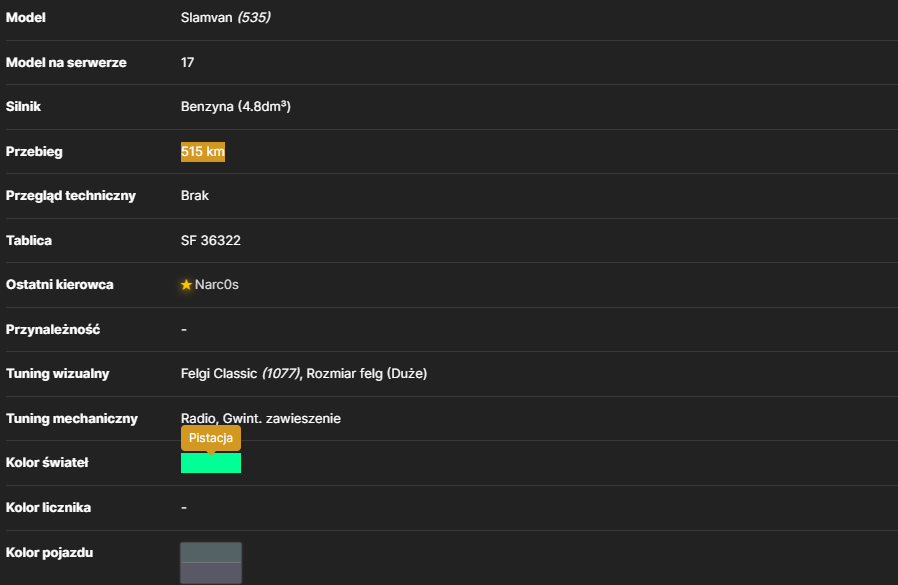Click the highlighted 515 km mileage value

(203, 152)
